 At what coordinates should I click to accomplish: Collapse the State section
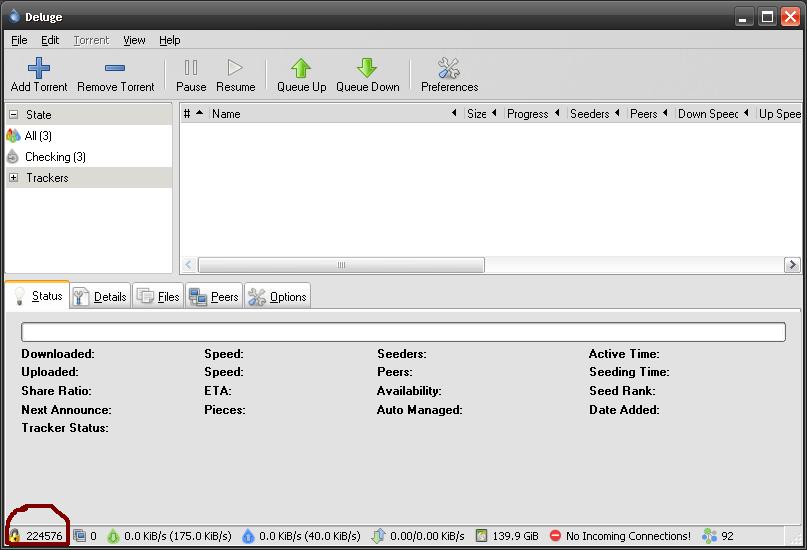click(14, 115)
